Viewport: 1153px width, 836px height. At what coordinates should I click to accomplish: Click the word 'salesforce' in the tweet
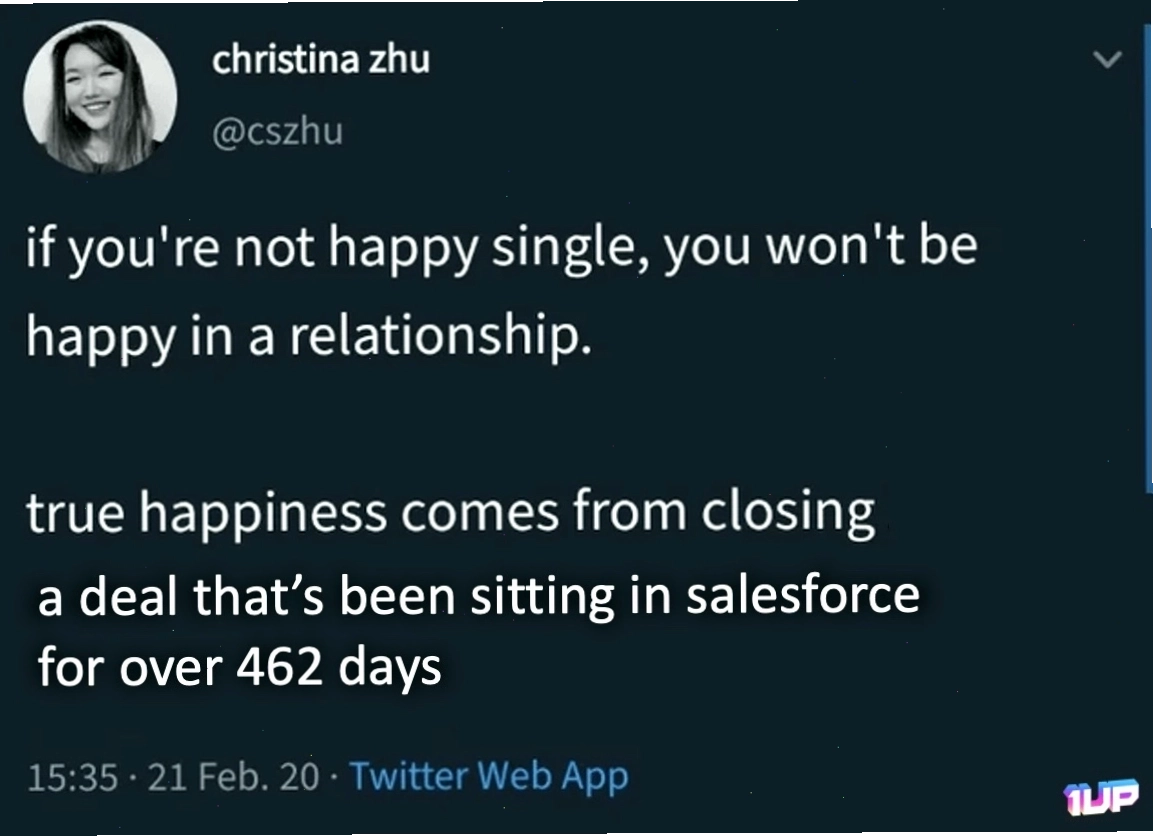(803, 595)
